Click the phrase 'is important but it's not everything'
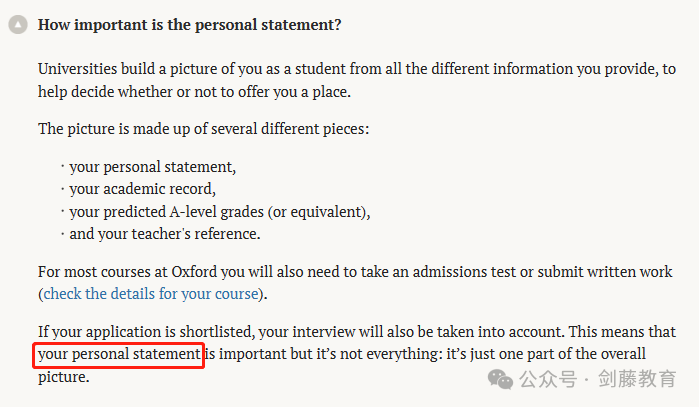 pos(323,354)
